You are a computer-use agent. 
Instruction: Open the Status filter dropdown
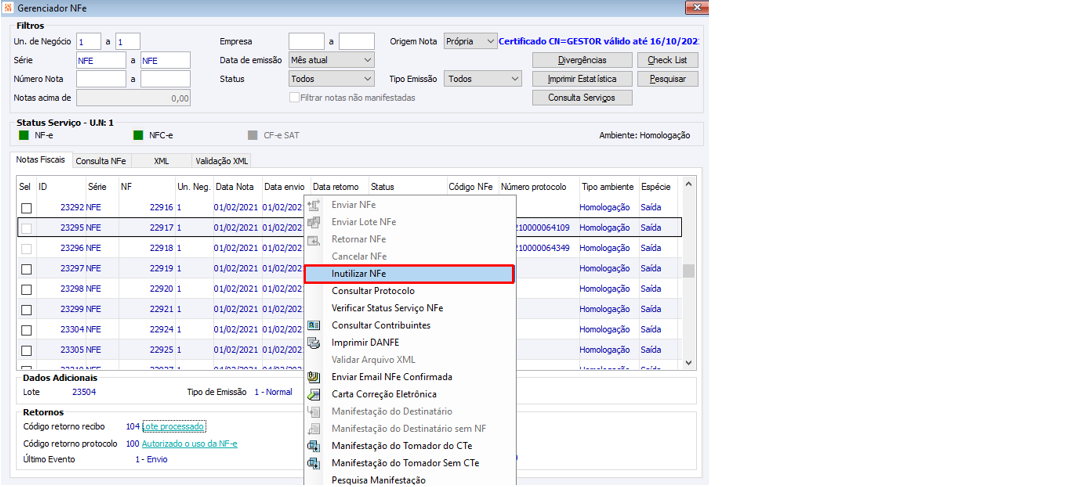click(x=331, y=79)
